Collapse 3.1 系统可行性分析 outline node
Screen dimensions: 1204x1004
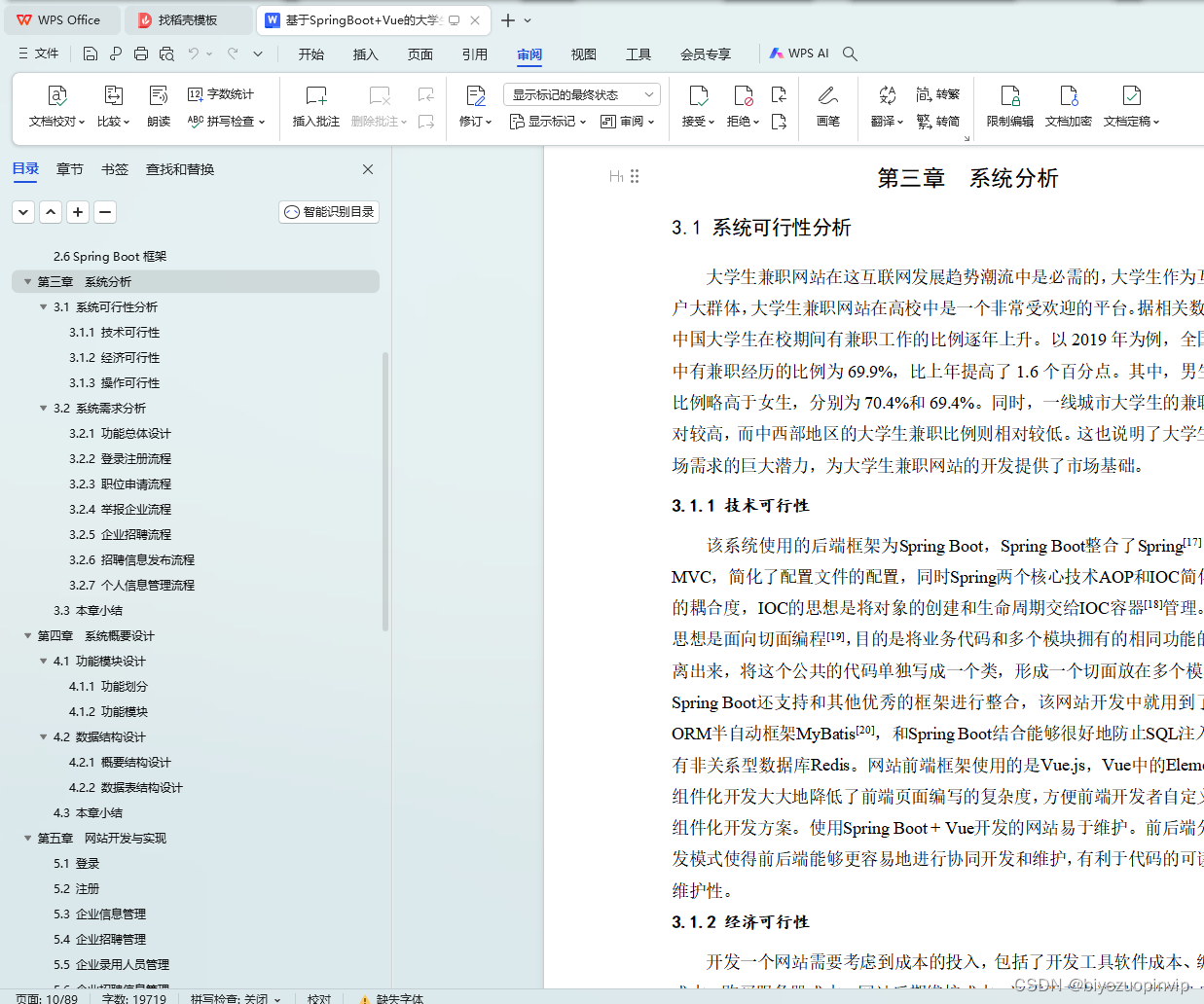[43, 306]
